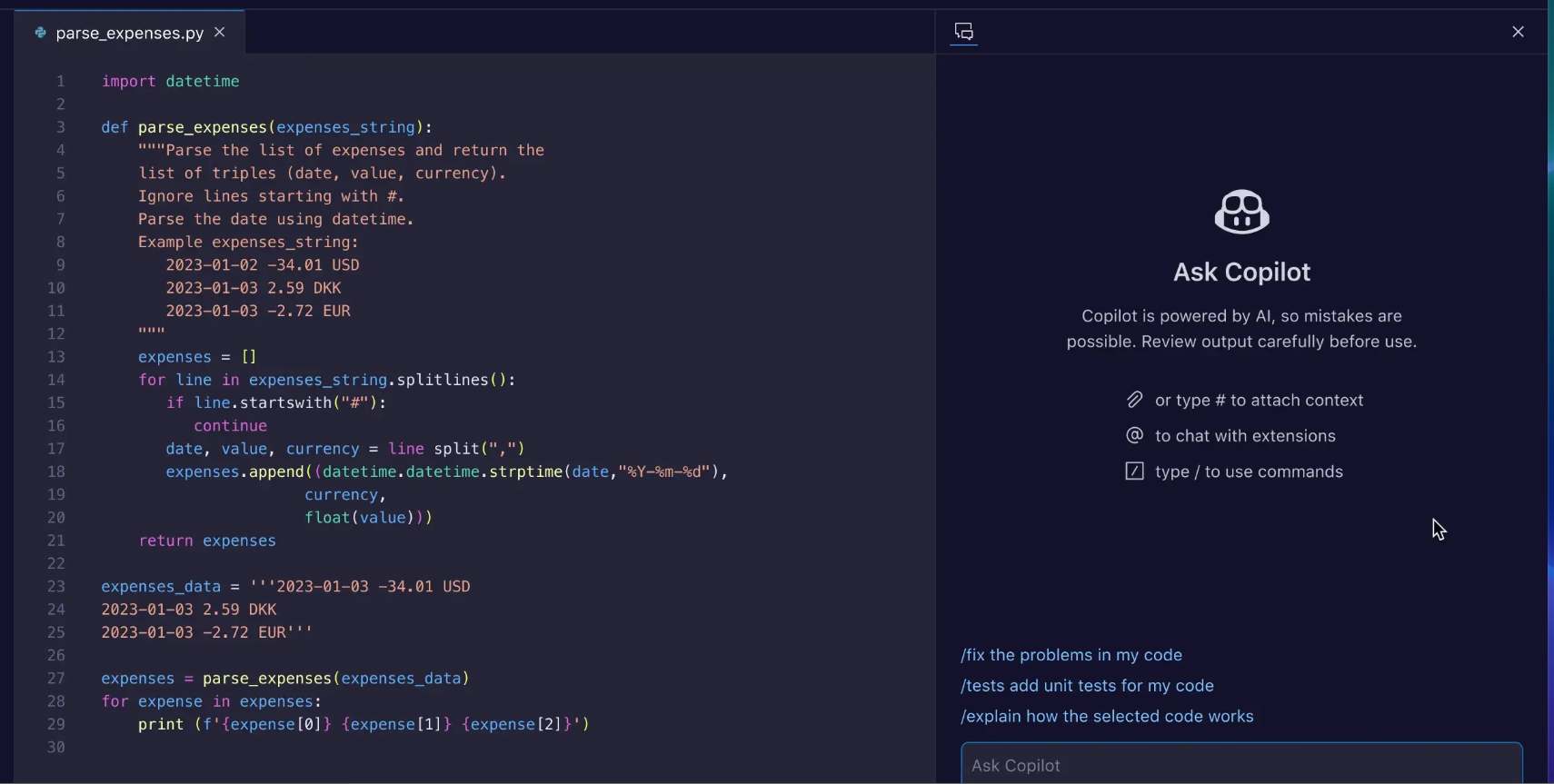
Task: Click line number 30 in the gutter
Action: [56, 748]
